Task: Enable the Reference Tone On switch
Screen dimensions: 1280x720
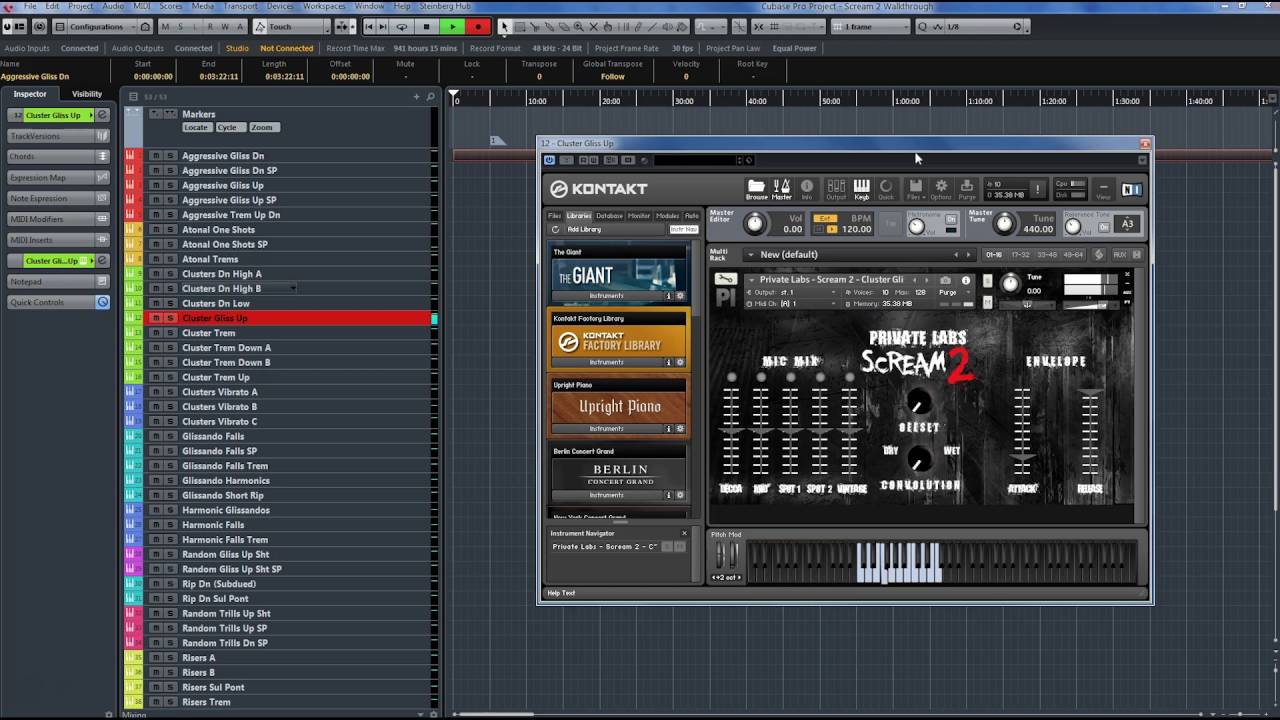Action: click(x=1104, y=227)
